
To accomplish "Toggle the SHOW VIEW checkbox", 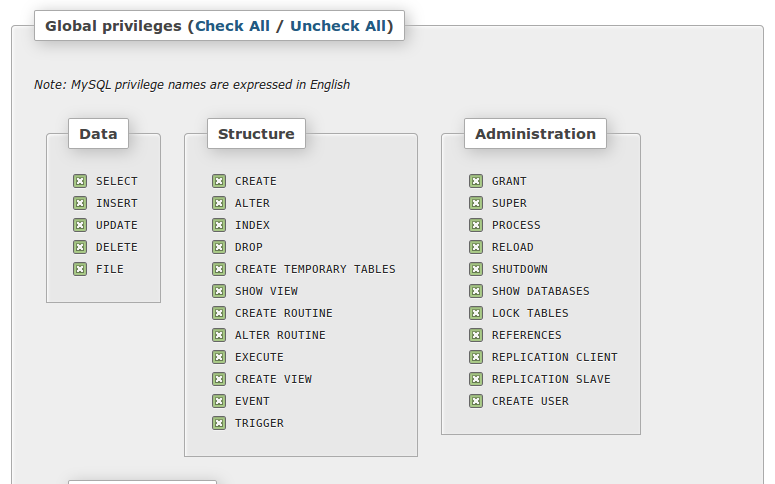I will click(219, 291).
